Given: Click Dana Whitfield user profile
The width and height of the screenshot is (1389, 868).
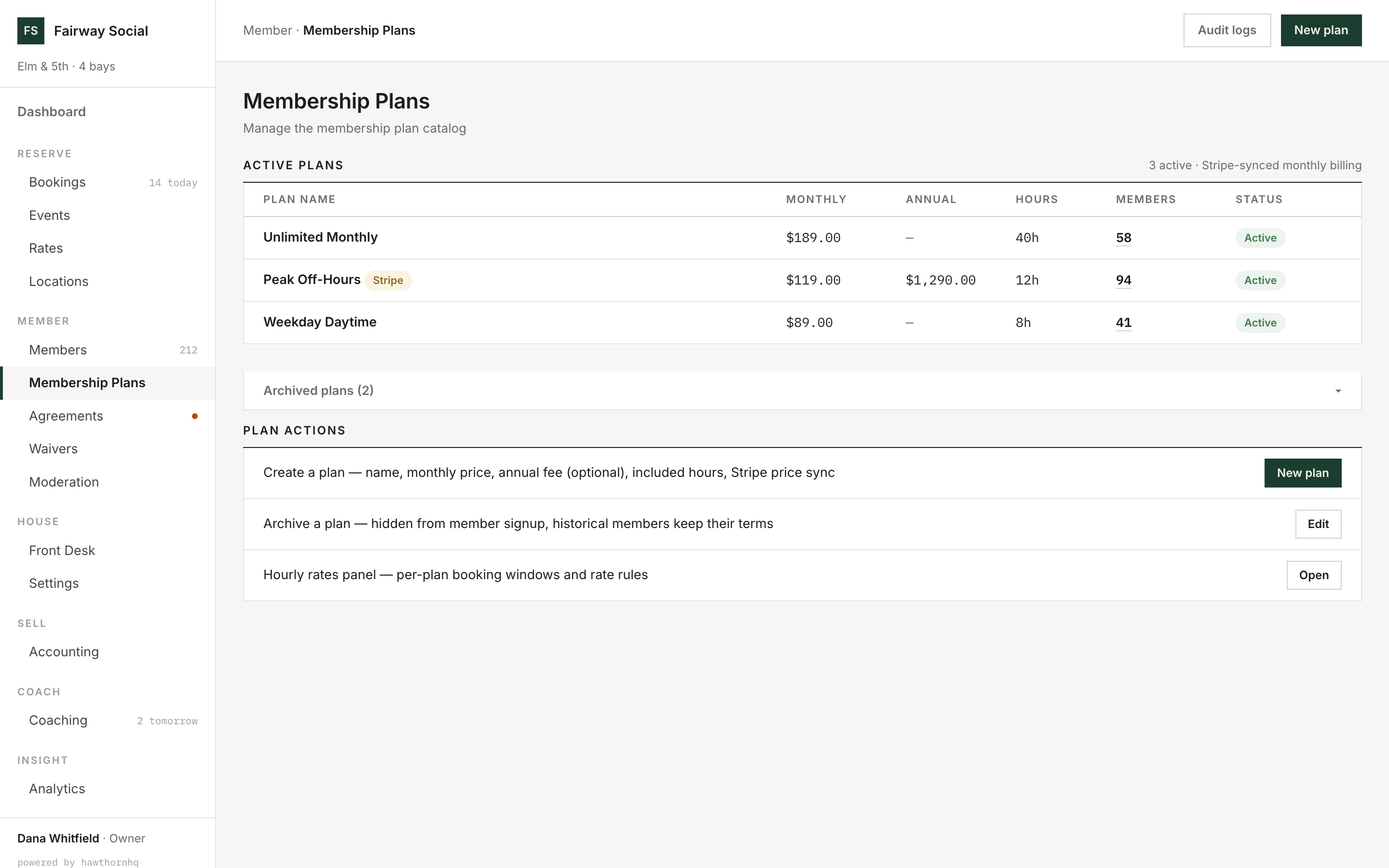Looking at the screenshot, I should [x=81, y=838].
